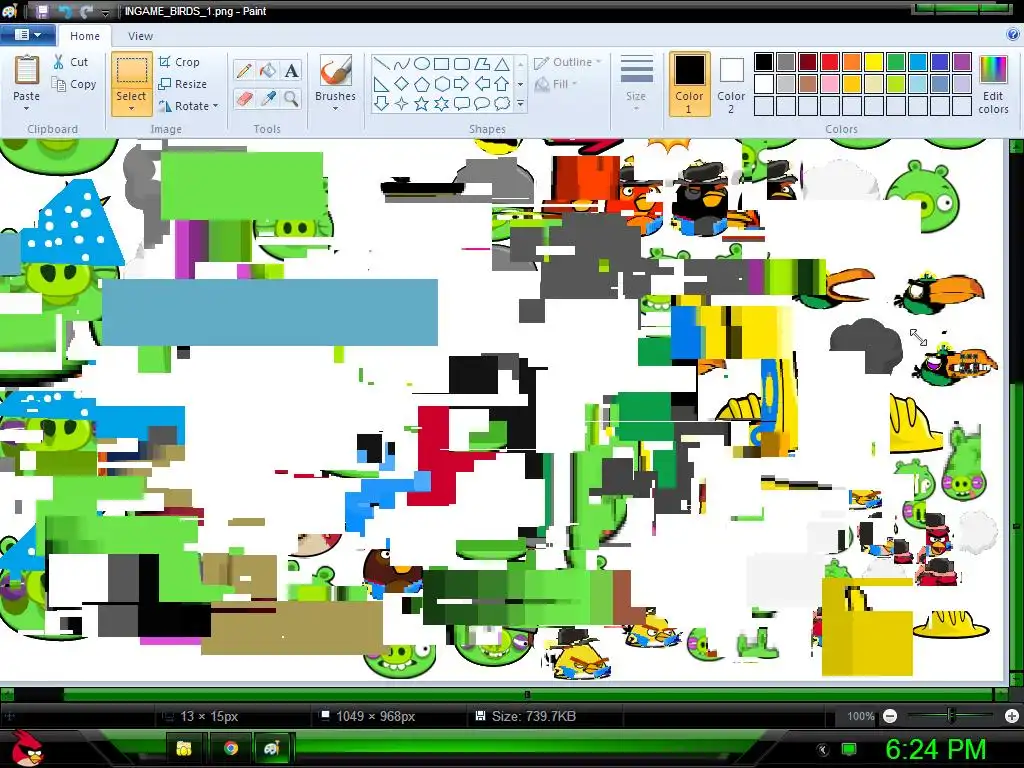
Task: Choose the Right triangle shape
Action: tap(382, 84)
